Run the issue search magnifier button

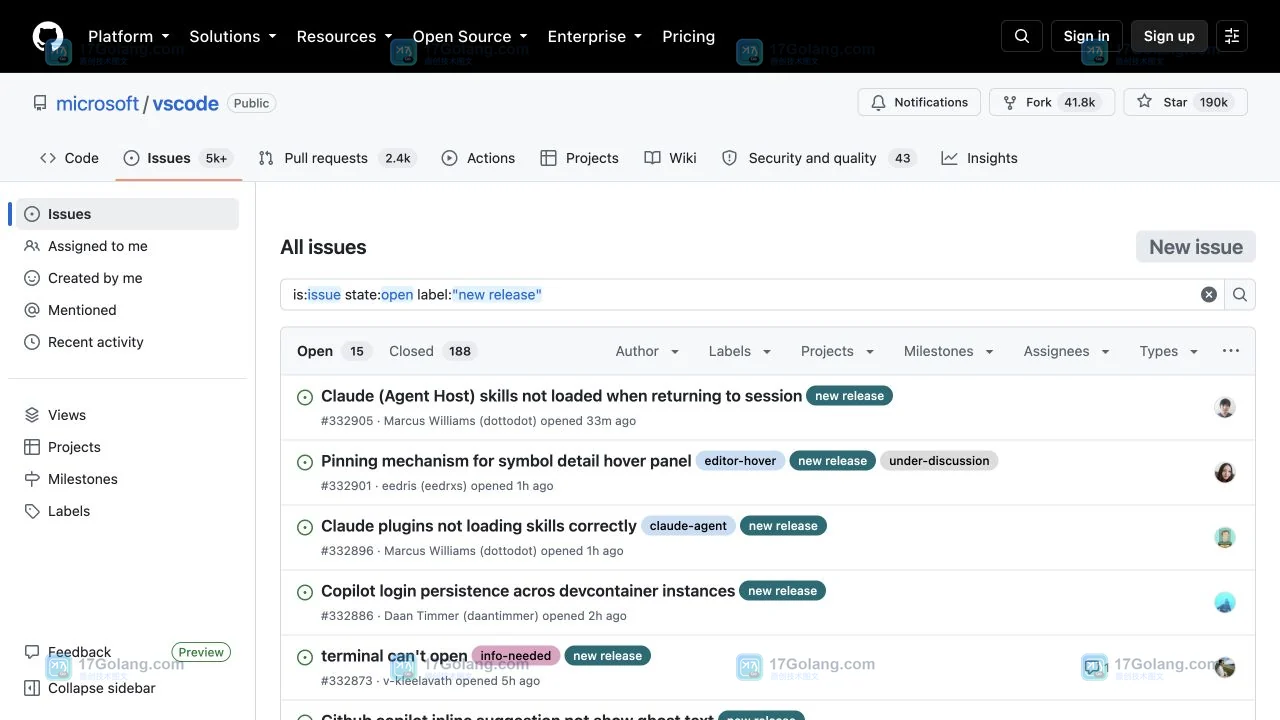1240,294
